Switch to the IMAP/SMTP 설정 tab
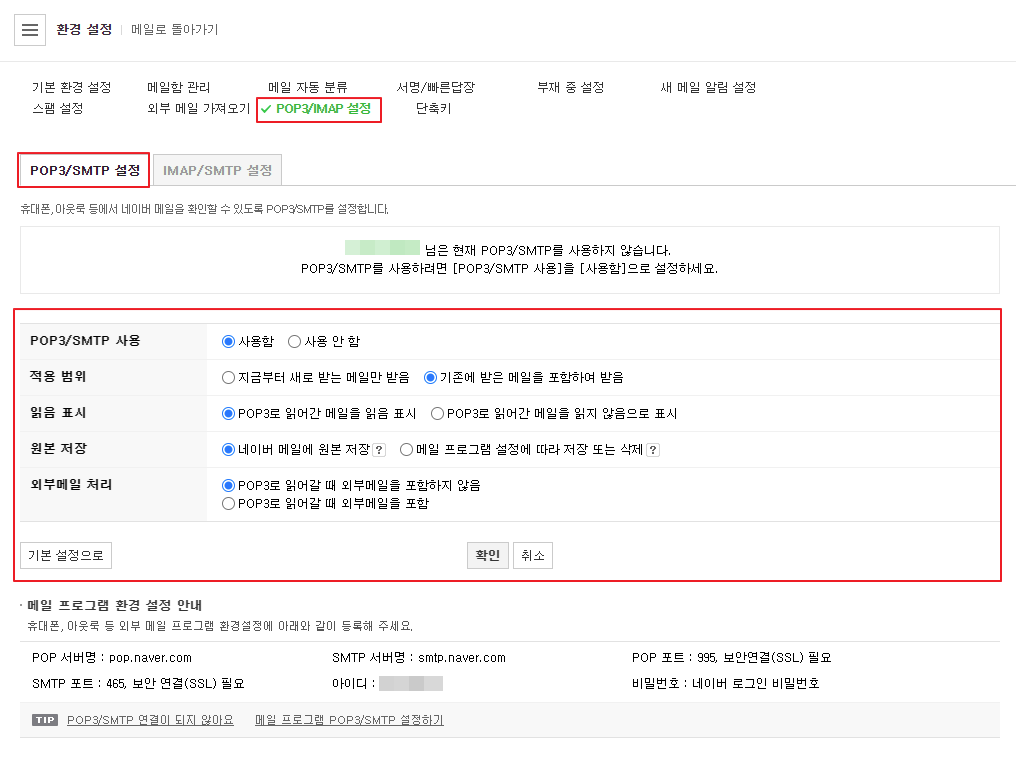Screen dimensions: 1016x771 coord(217,170)
